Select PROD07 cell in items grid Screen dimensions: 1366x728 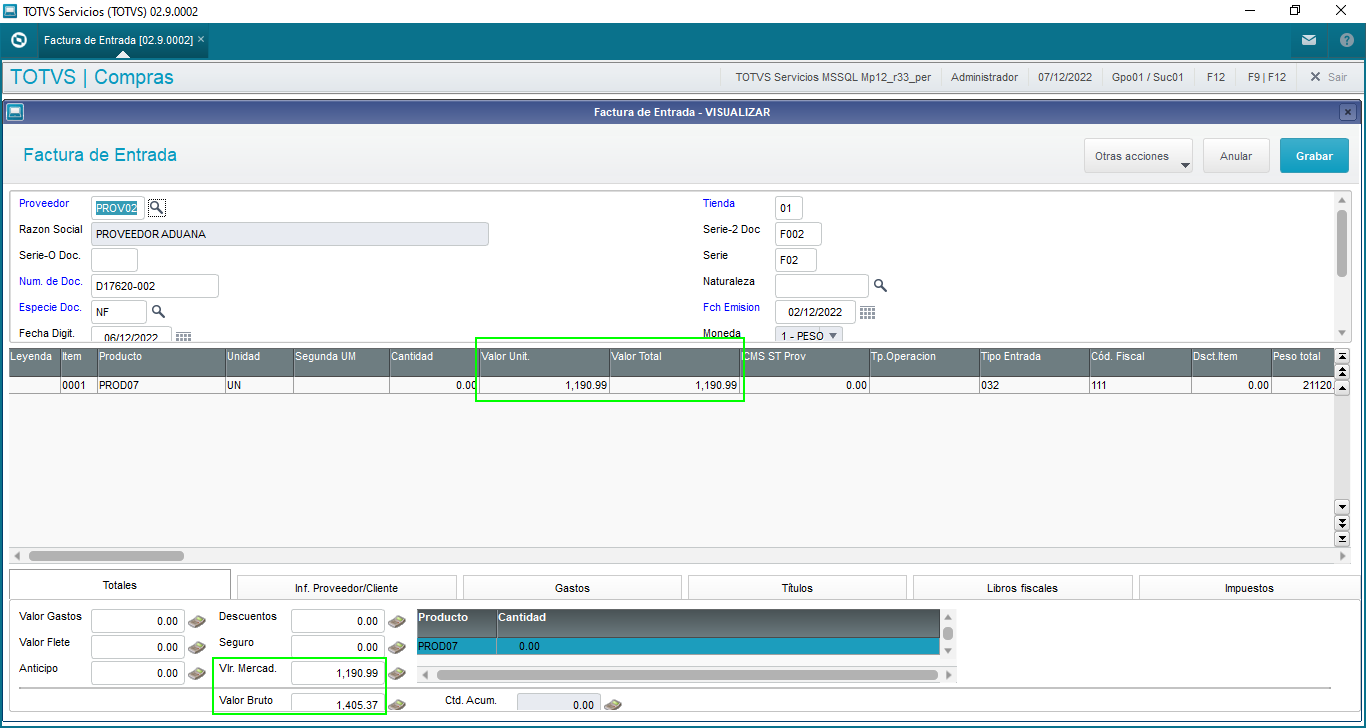(161, 385)
